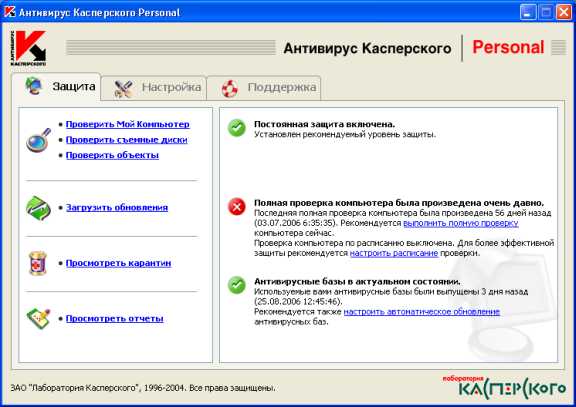Click the red Personal header text
Image resolution: width=576 pixels, height=407 pixels.
pos(508,47)
